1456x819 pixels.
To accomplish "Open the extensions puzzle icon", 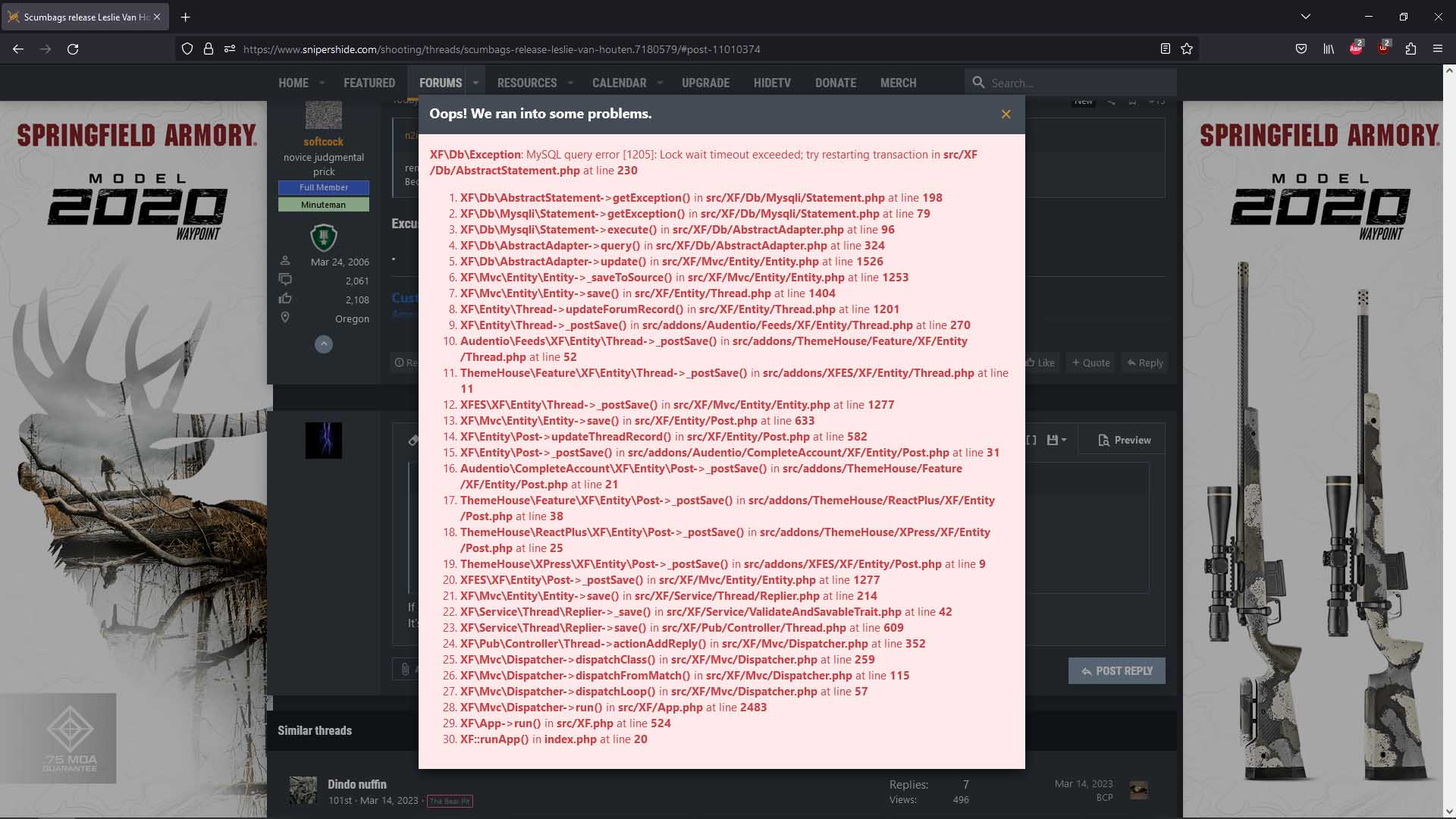I will point(1410,49).
